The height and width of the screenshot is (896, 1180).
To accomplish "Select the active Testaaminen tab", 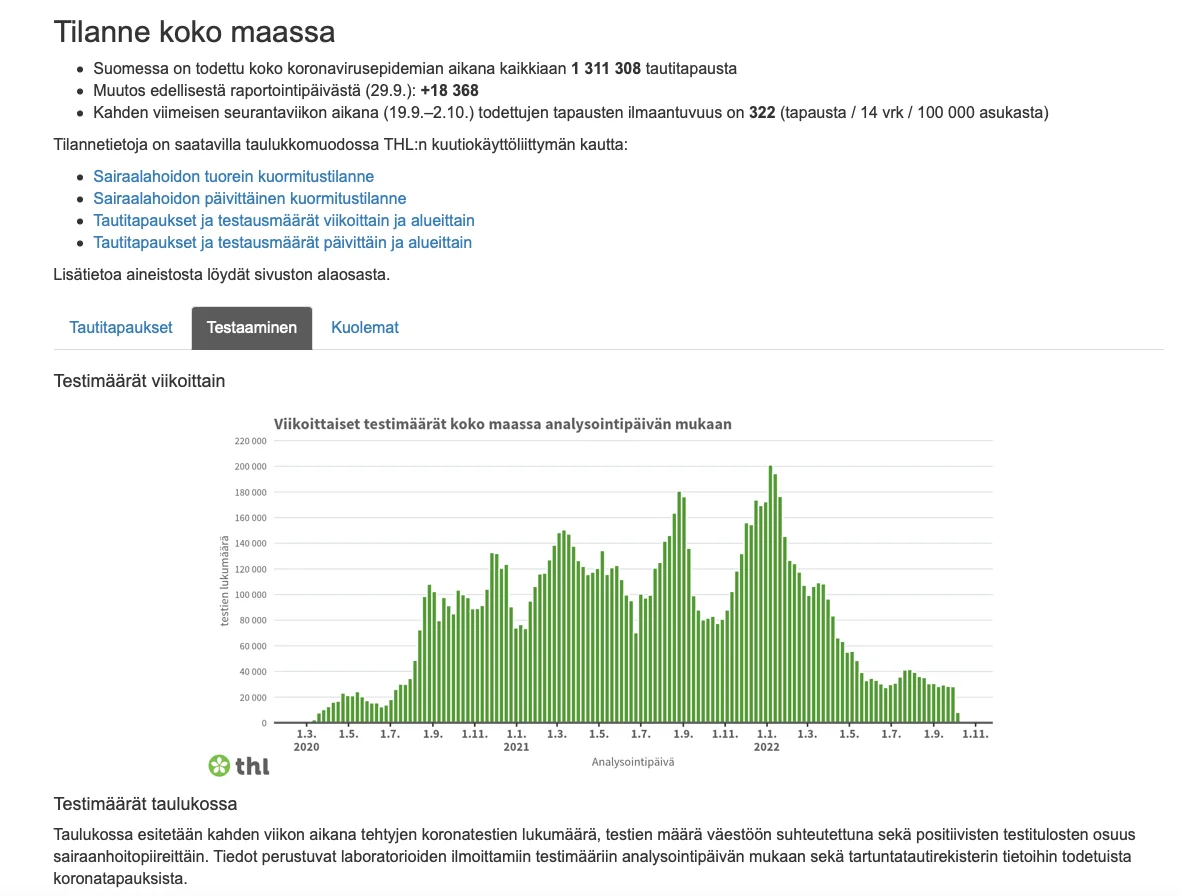I will click(252, 327).
